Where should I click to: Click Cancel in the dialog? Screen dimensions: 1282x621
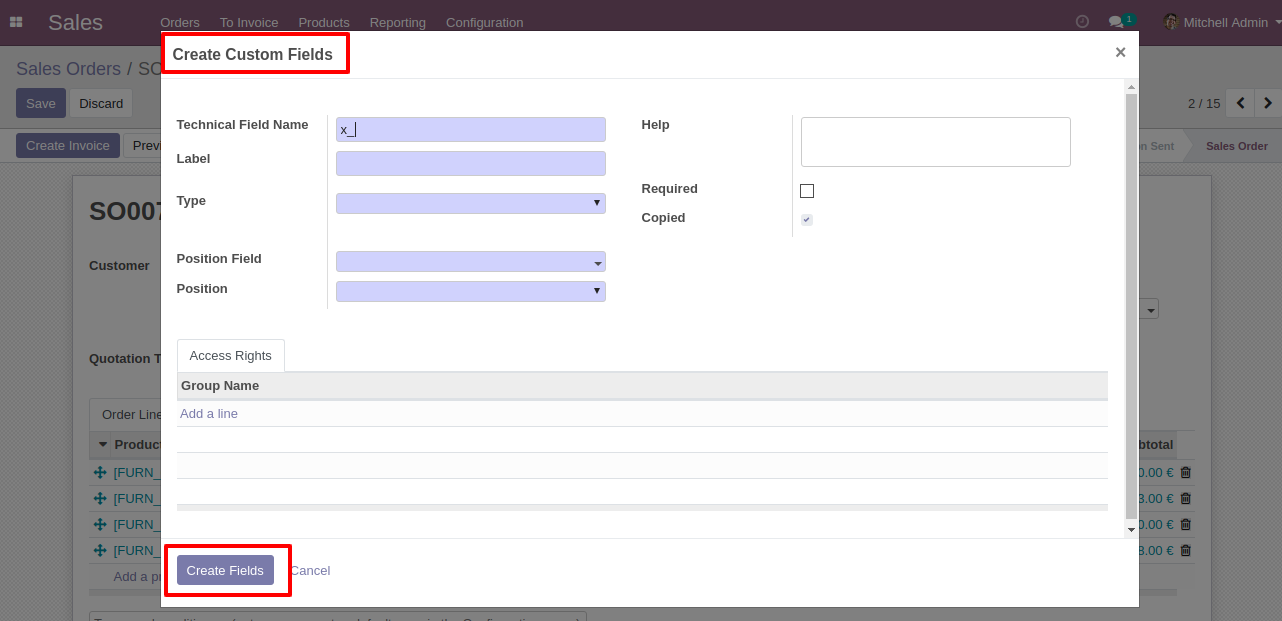(310, 570)
